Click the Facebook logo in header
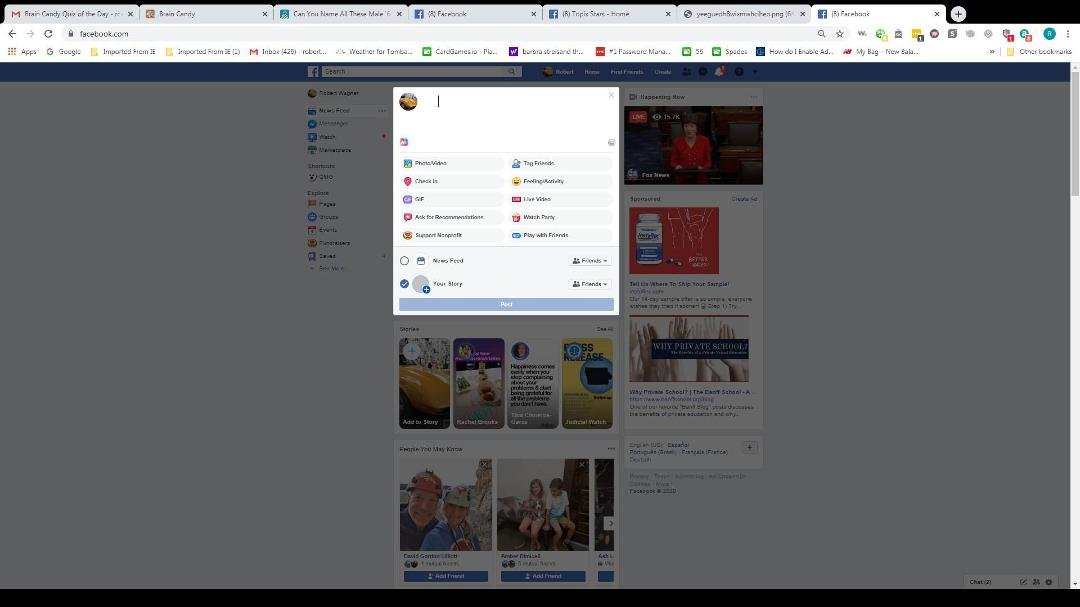This screenshot has width=1080, height=607. (313, 72)
